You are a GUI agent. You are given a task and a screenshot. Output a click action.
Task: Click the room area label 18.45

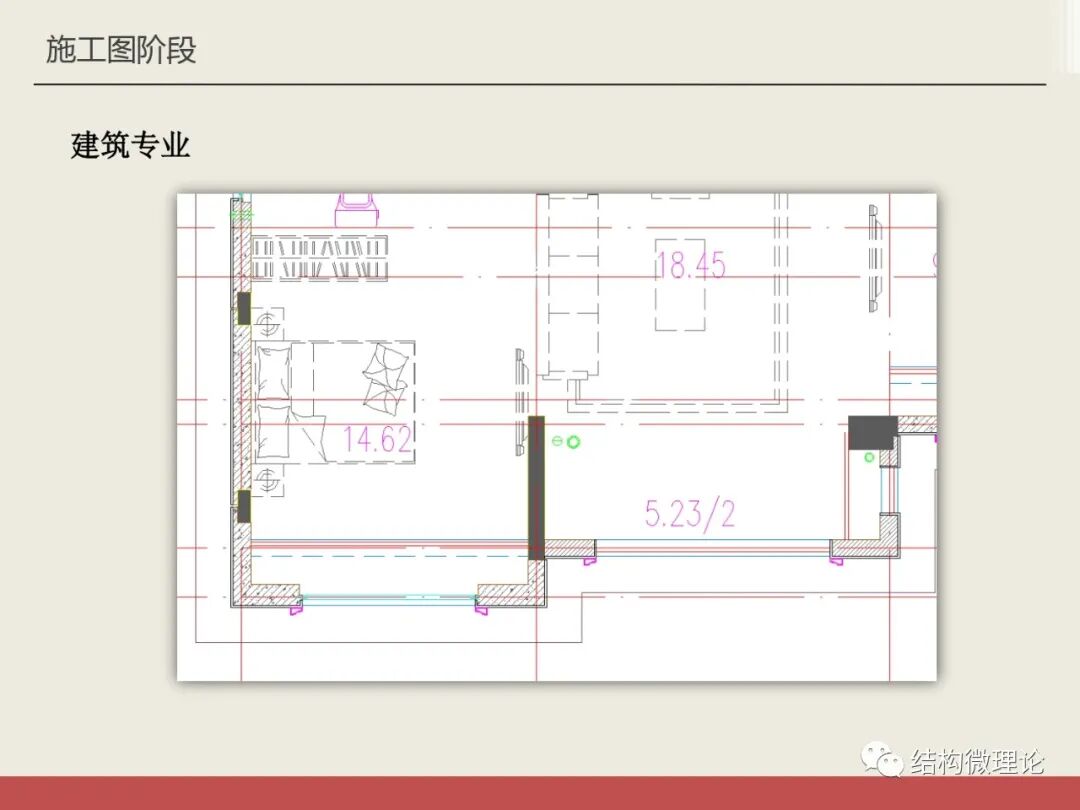coord(689,265)
